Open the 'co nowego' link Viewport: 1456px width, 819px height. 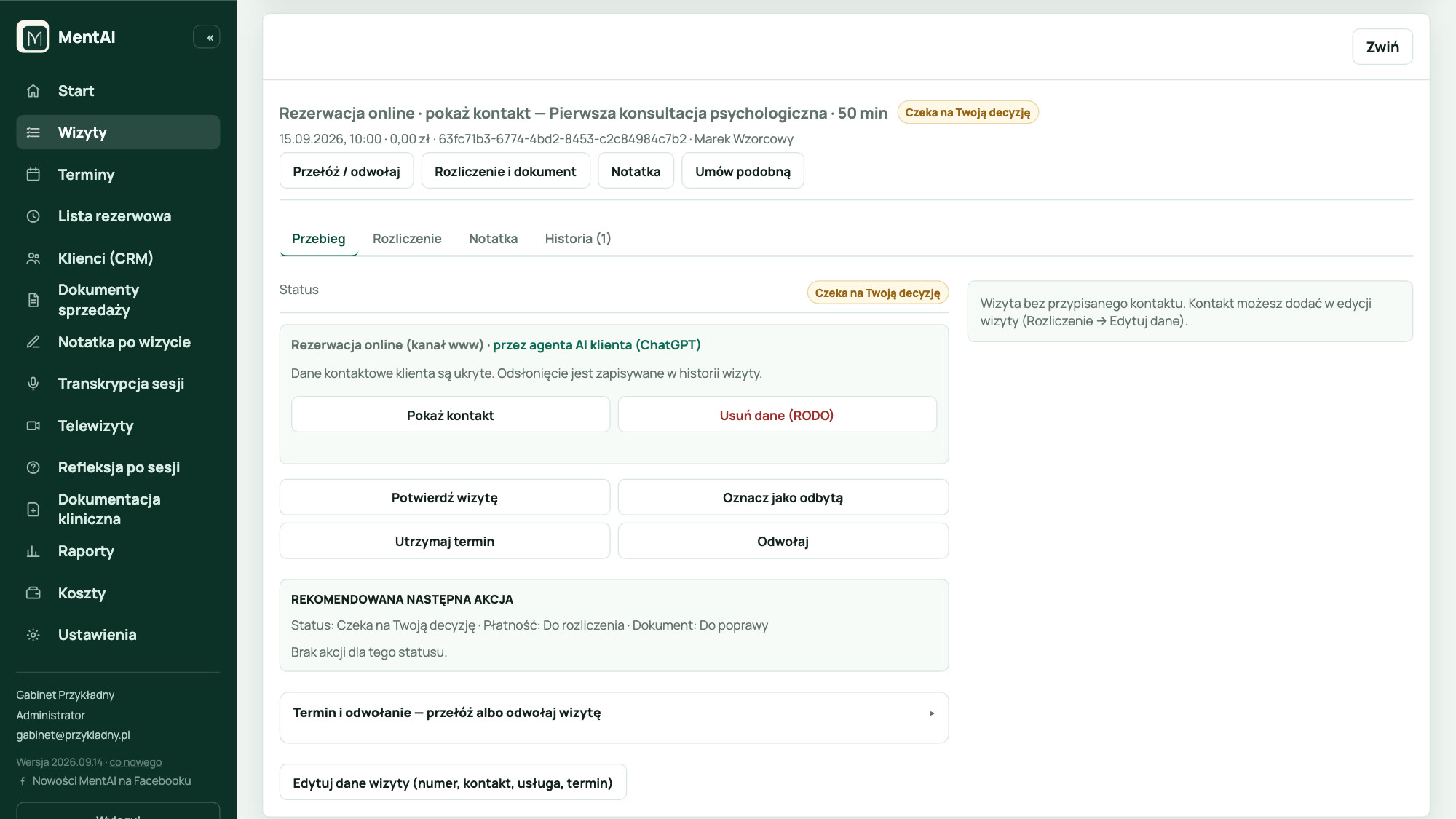(x=135, y=762)
